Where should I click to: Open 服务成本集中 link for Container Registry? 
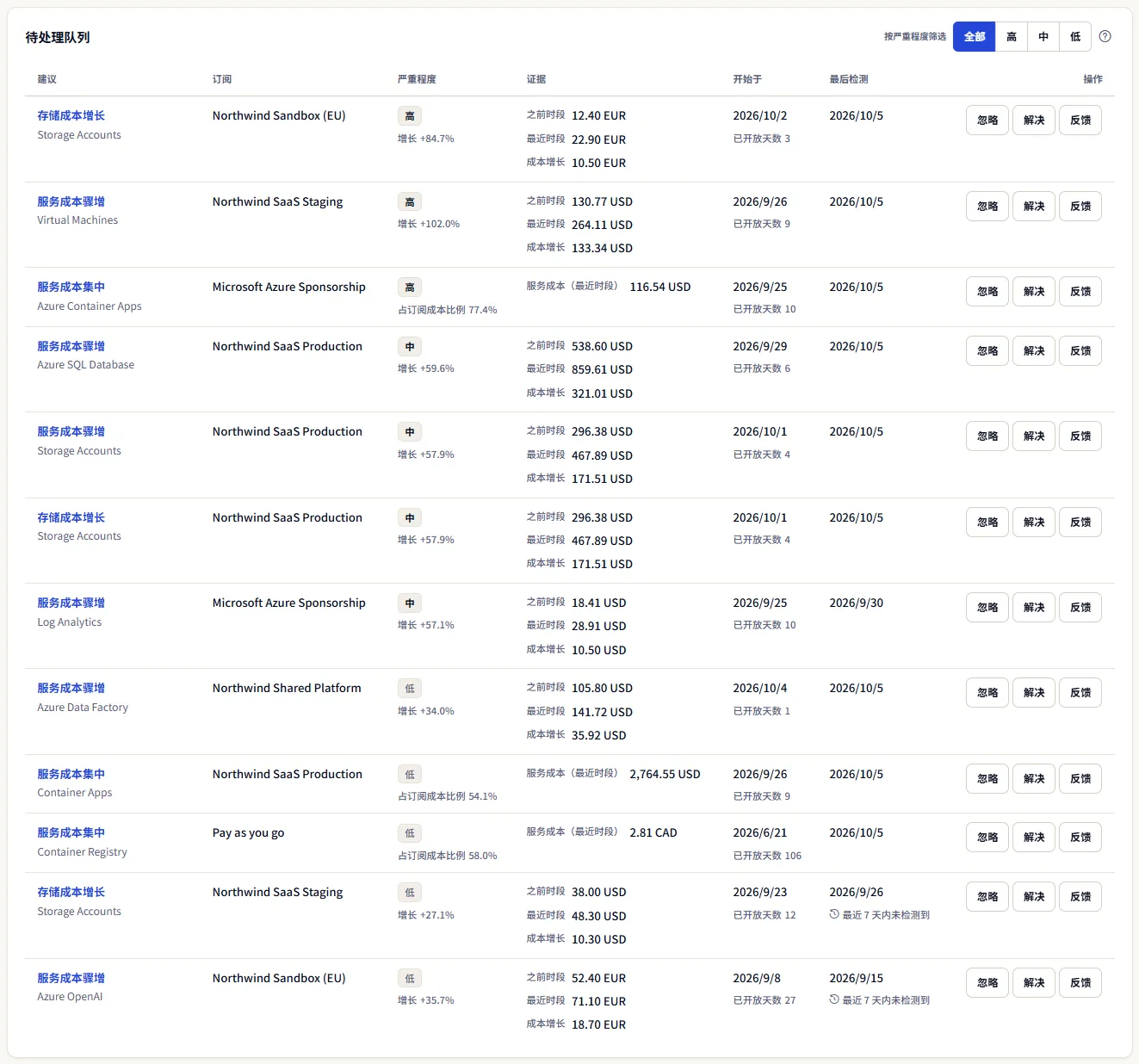[71, 832]
